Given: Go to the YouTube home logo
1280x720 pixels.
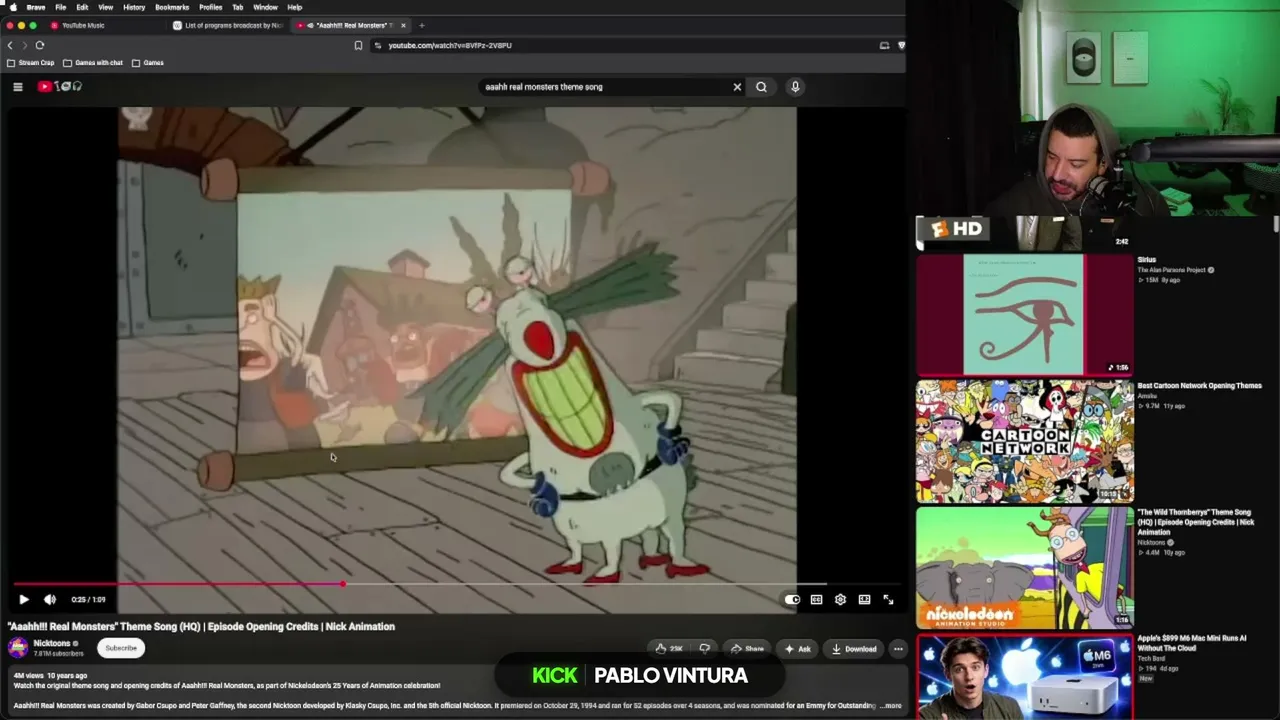Looking at the screenshot, I should tap(60, 87).
